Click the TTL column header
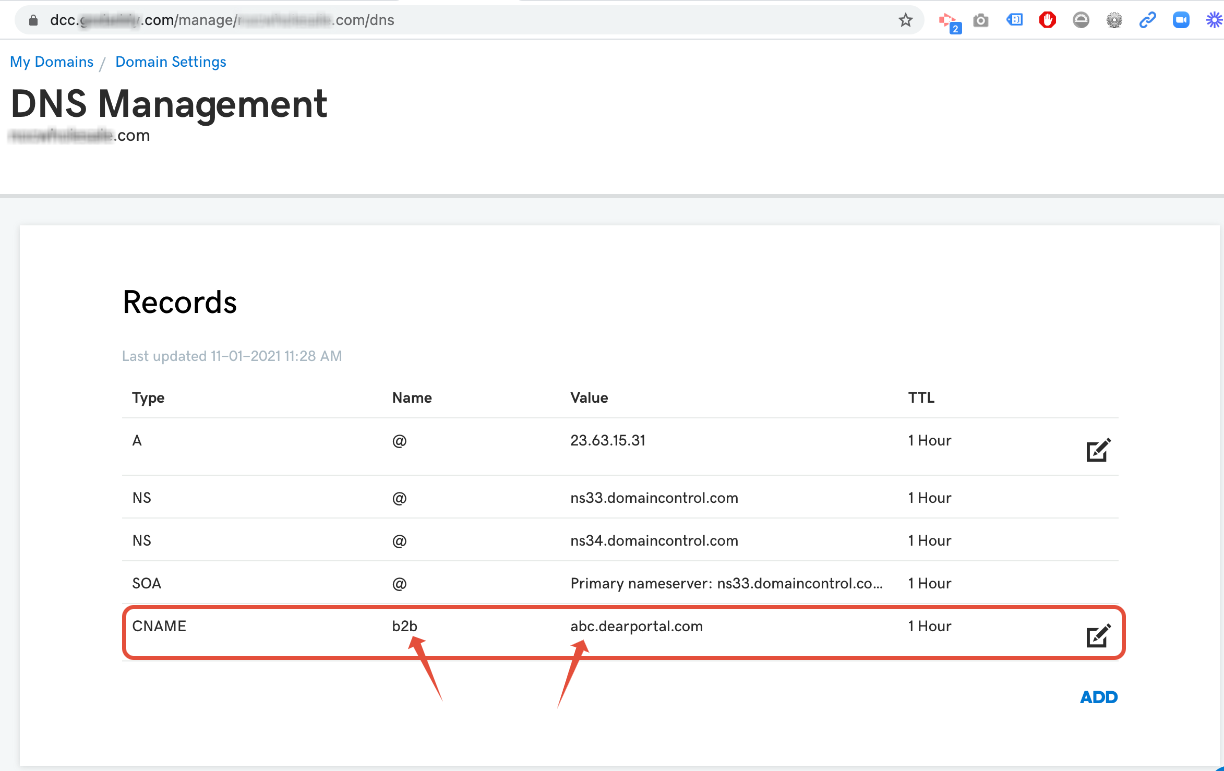 tap(920, 398)
